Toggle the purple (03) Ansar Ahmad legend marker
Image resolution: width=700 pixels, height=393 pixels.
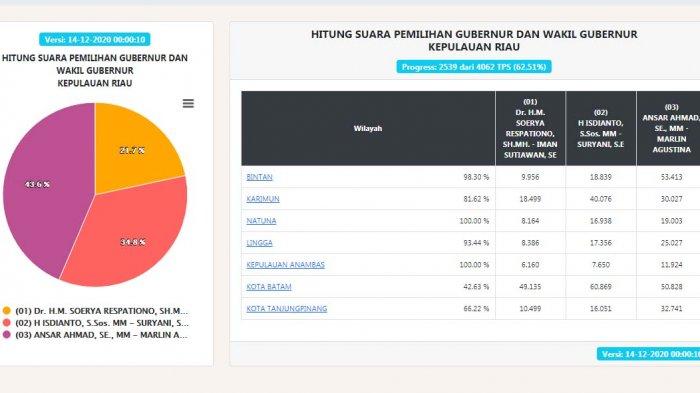(6, 334)
